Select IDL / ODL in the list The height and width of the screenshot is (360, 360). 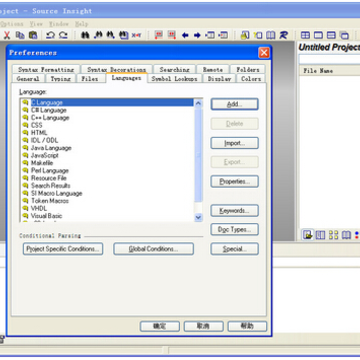(44, 140)
